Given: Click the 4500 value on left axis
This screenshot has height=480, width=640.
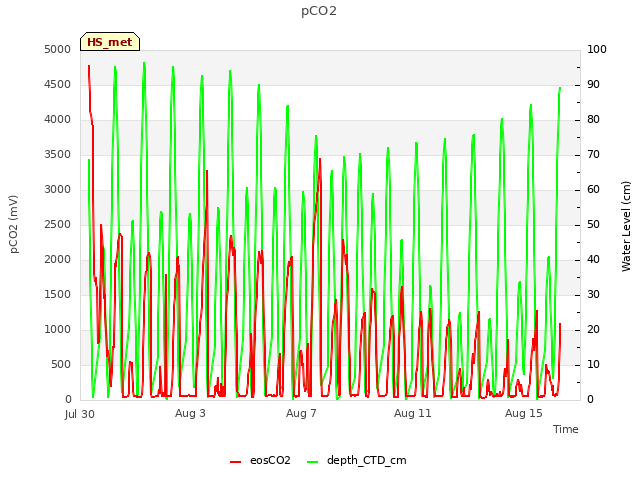Looking at the screenshot, I should pyautogui.click(x=58, y=84).
